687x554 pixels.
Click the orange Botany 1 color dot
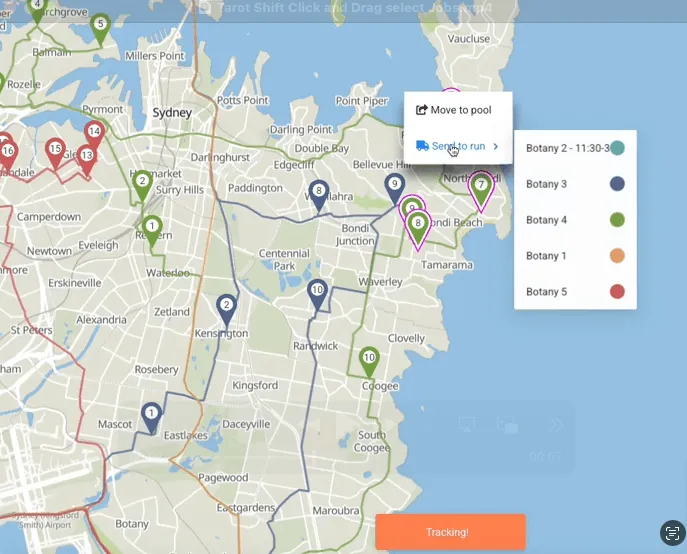point(617,256)
